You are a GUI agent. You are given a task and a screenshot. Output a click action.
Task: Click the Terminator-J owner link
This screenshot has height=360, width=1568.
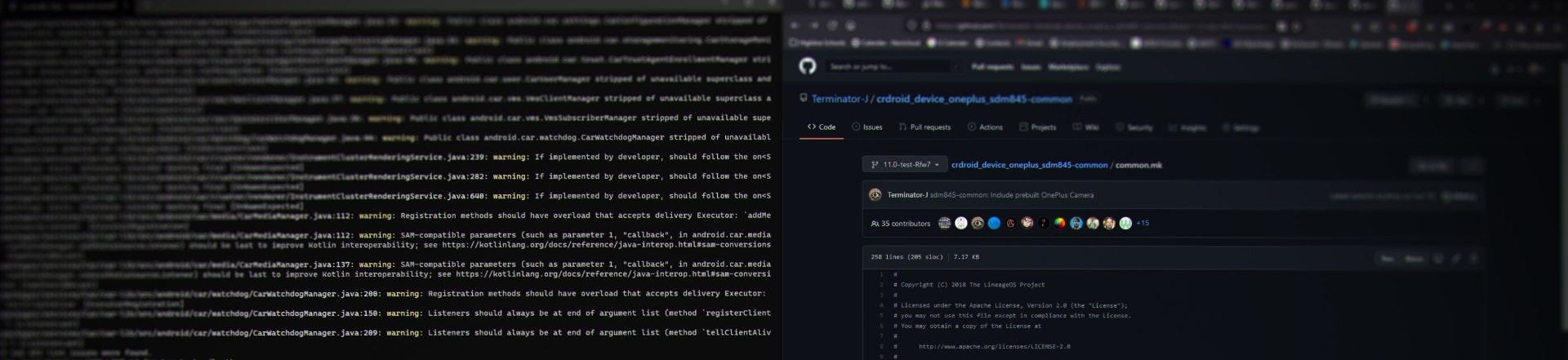(x=840, y=99)
